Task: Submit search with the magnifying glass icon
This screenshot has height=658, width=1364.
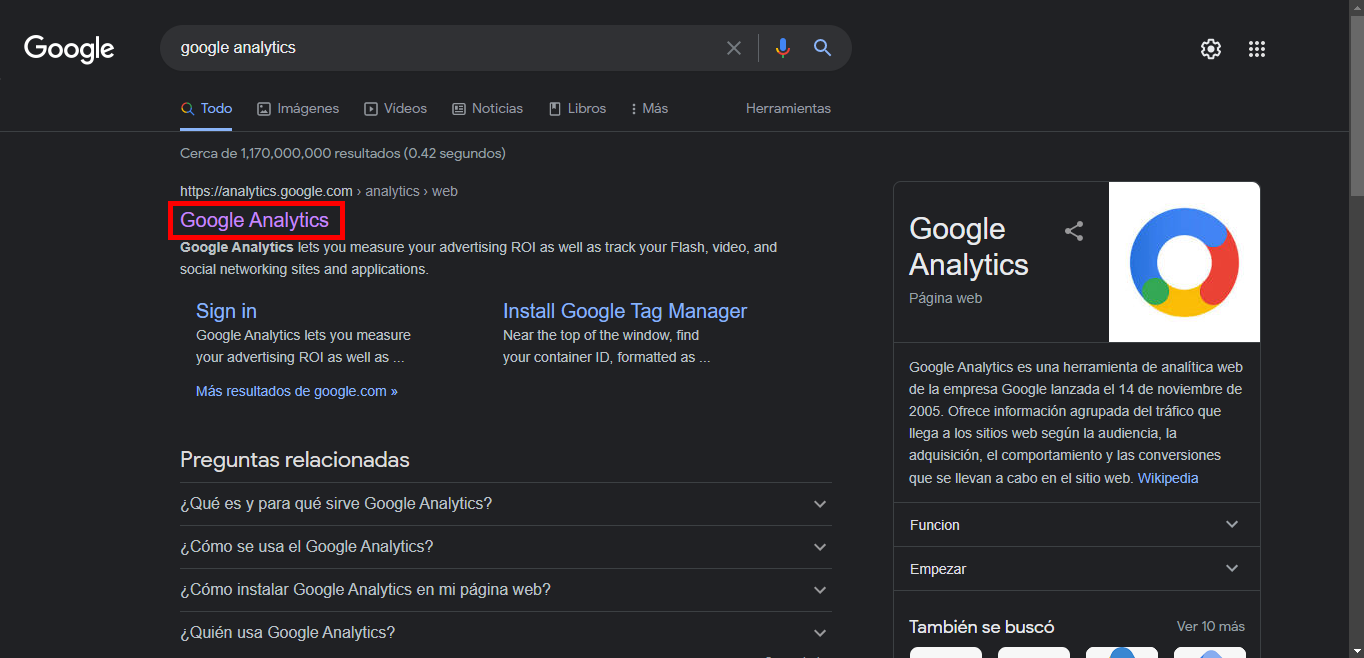Action: click(x=822, y=48)
